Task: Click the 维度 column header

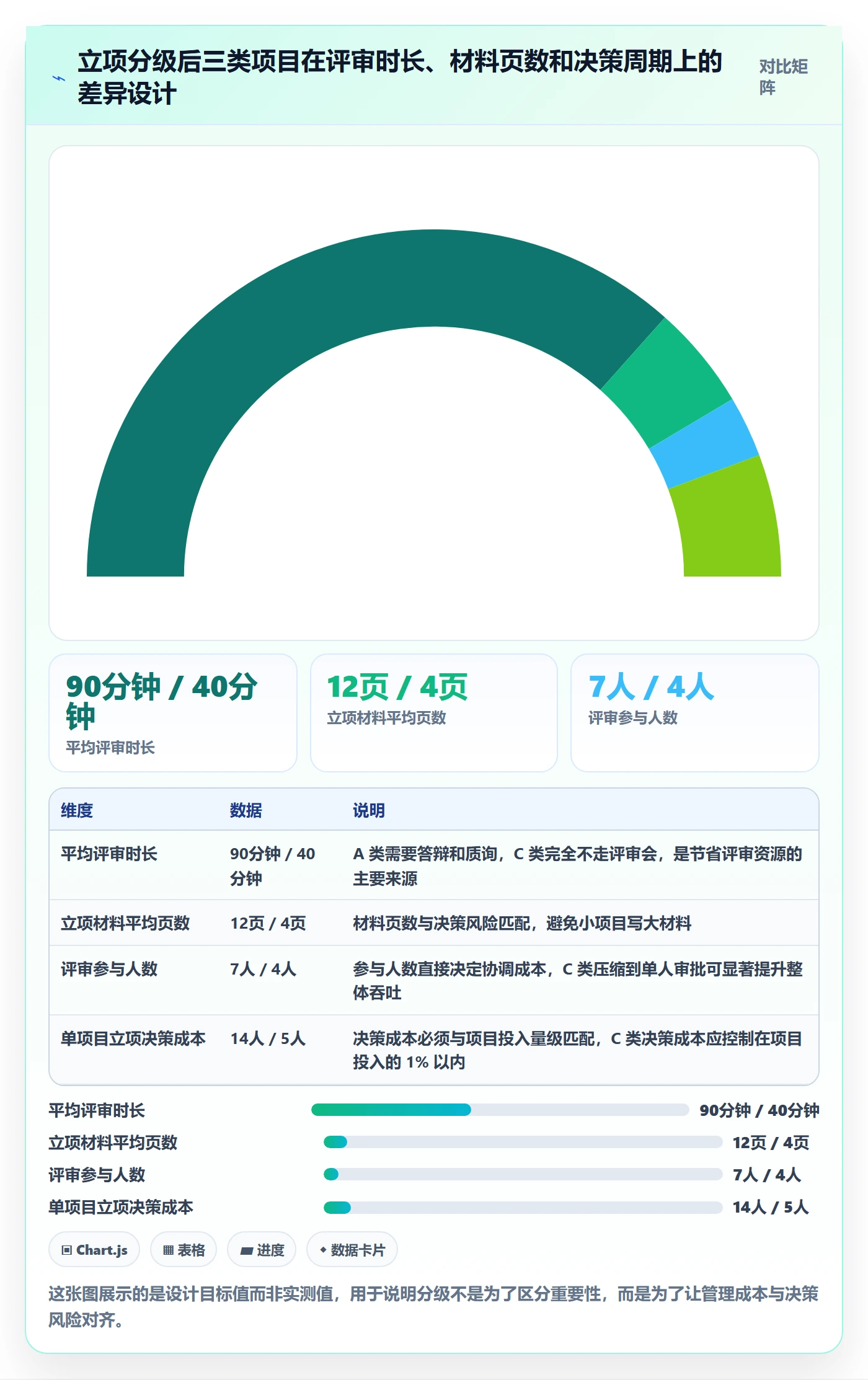Action: point(77,810)
